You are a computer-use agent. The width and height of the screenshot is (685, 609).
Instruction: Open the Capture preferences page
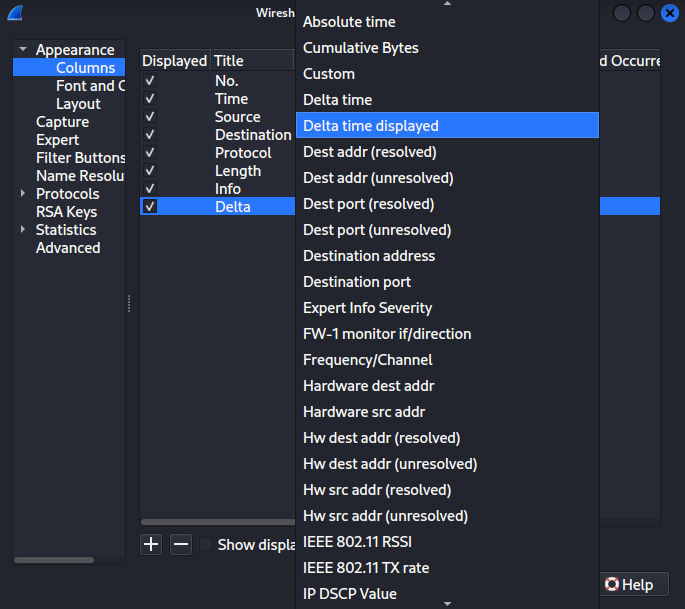[62, 122]
